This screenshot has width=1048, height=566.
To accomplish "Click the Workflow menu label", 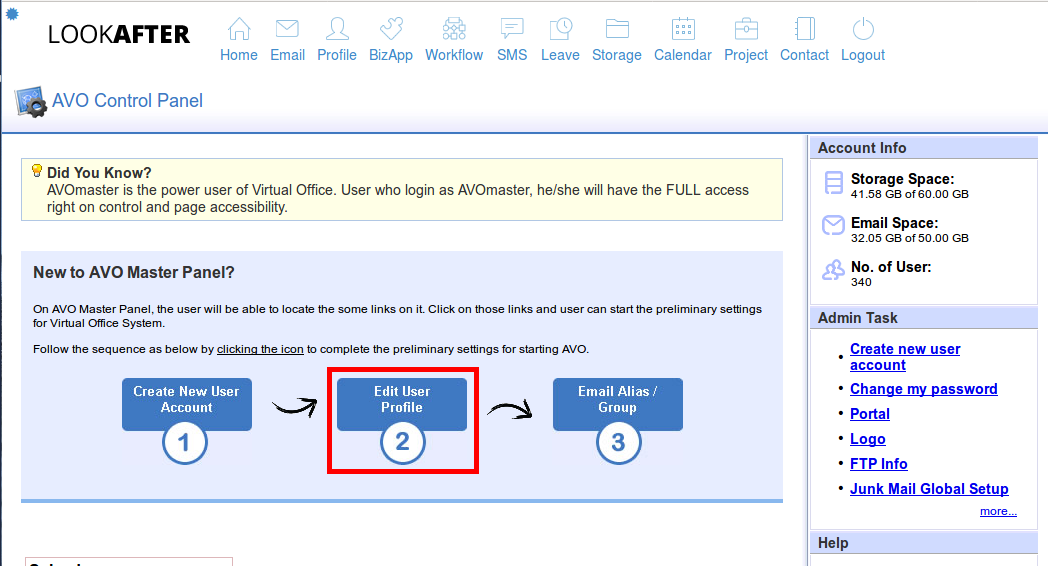I will (x=454, y=55).
